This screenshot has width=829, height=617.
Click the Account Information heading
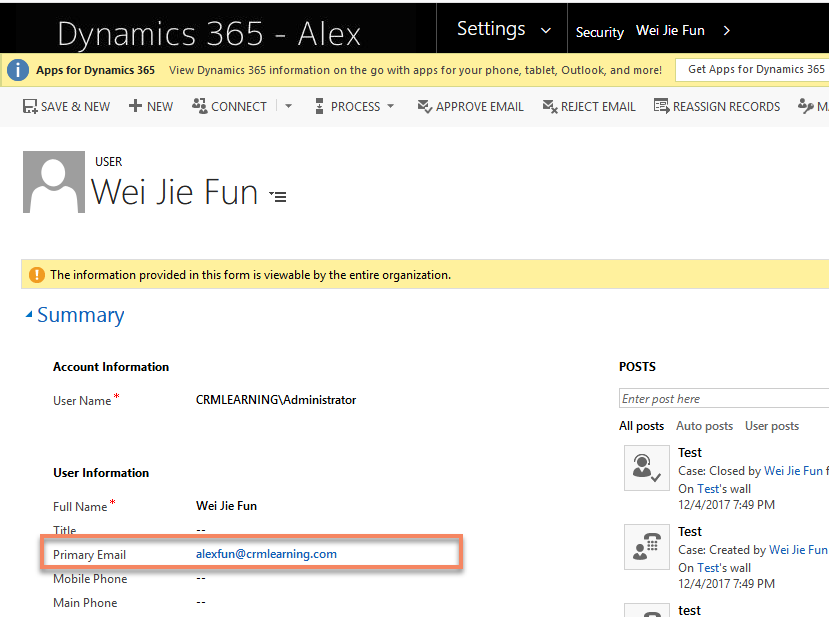pyautogui.click(x=111, y=367)
